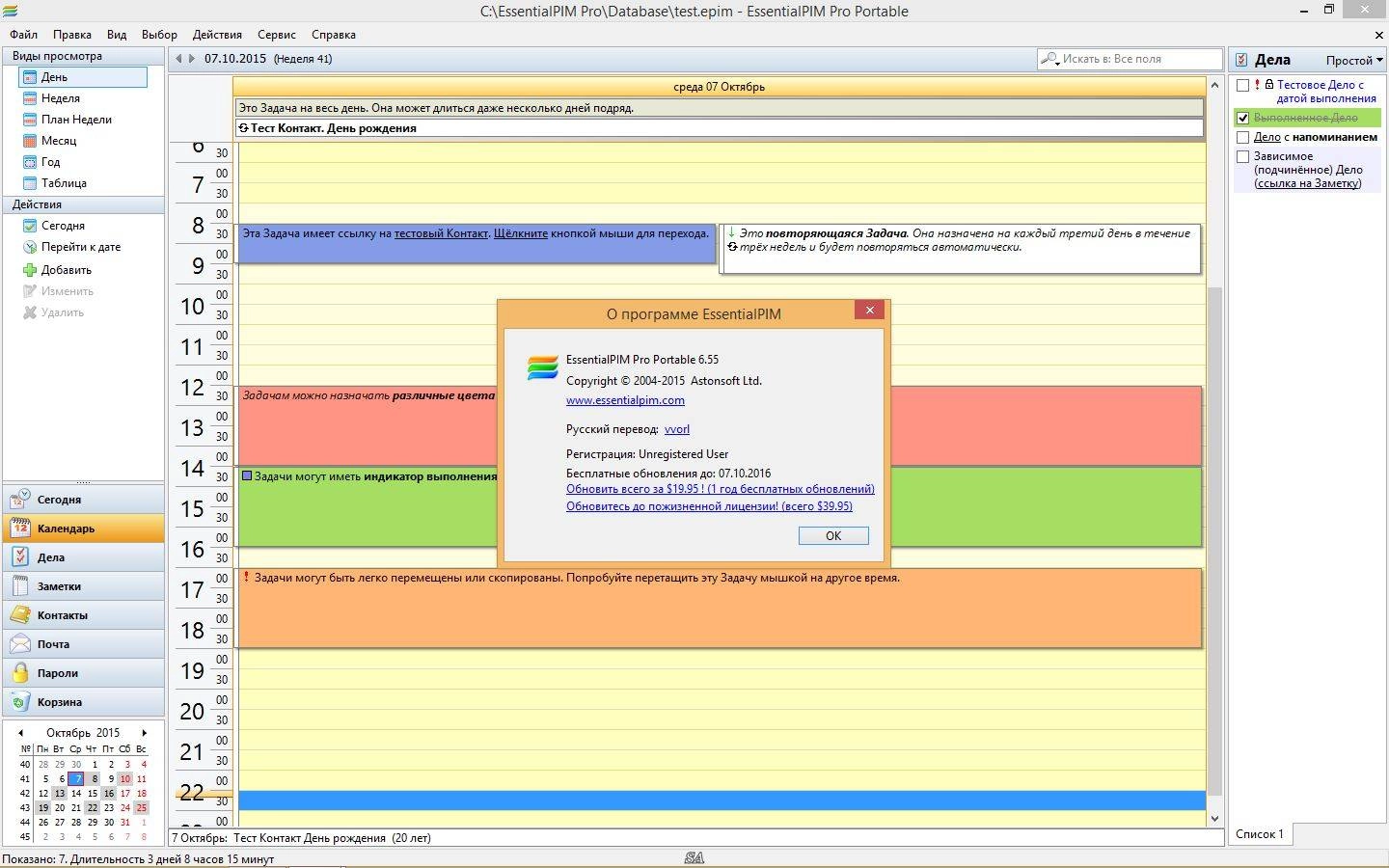This screenshot has height=868, width=1389.
Task: Click the среда 07 Октябрь day header
Action: click(x=720, y=87)
